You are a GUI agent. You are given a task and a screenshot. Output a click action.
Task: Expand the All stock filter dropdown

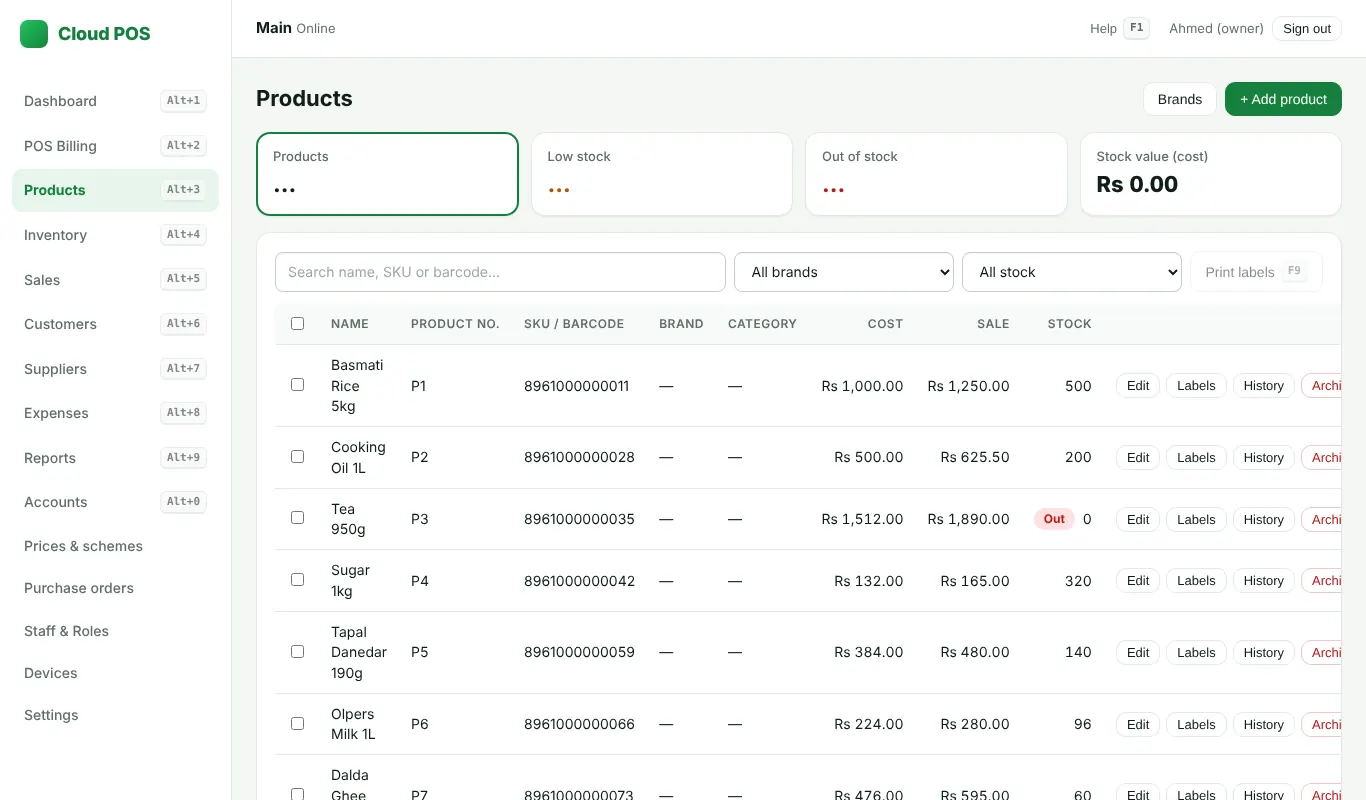coord(1072,272)
